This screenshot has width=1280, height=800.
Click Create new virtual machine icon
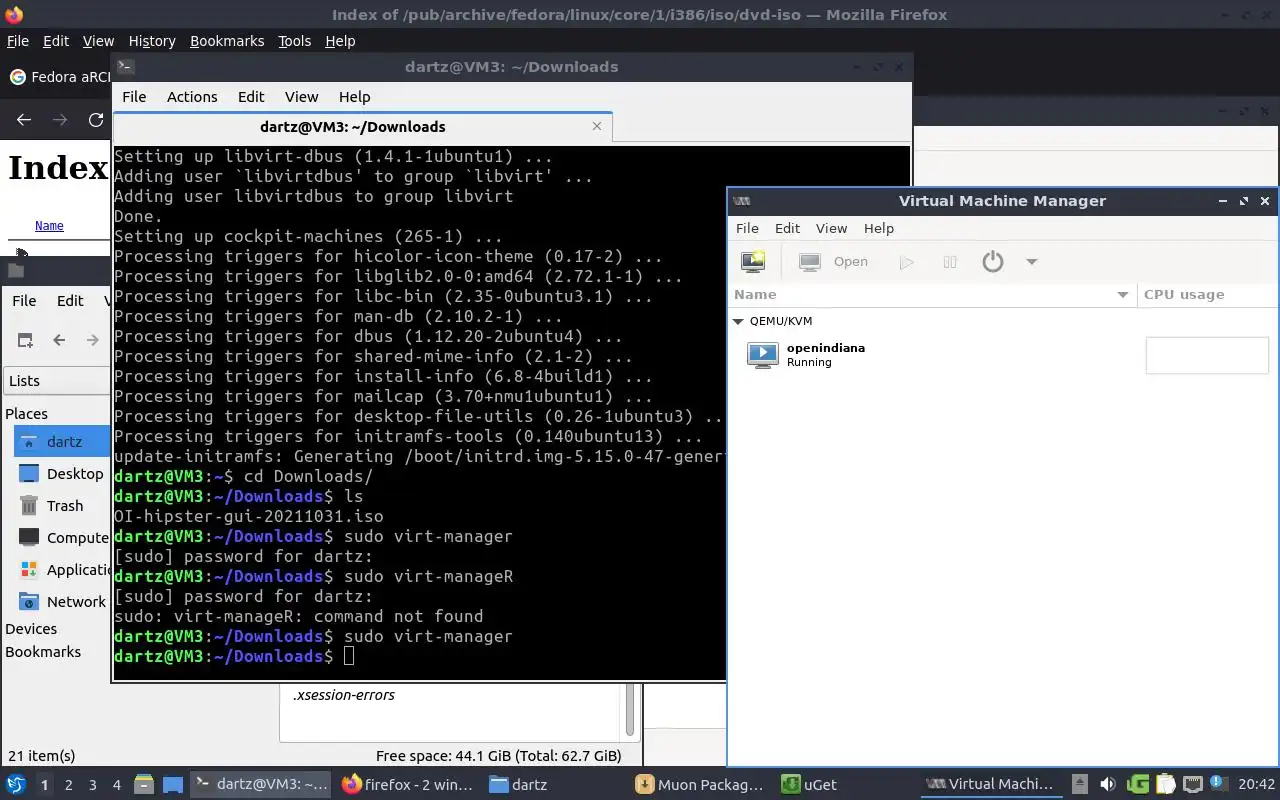click(753, 262)
